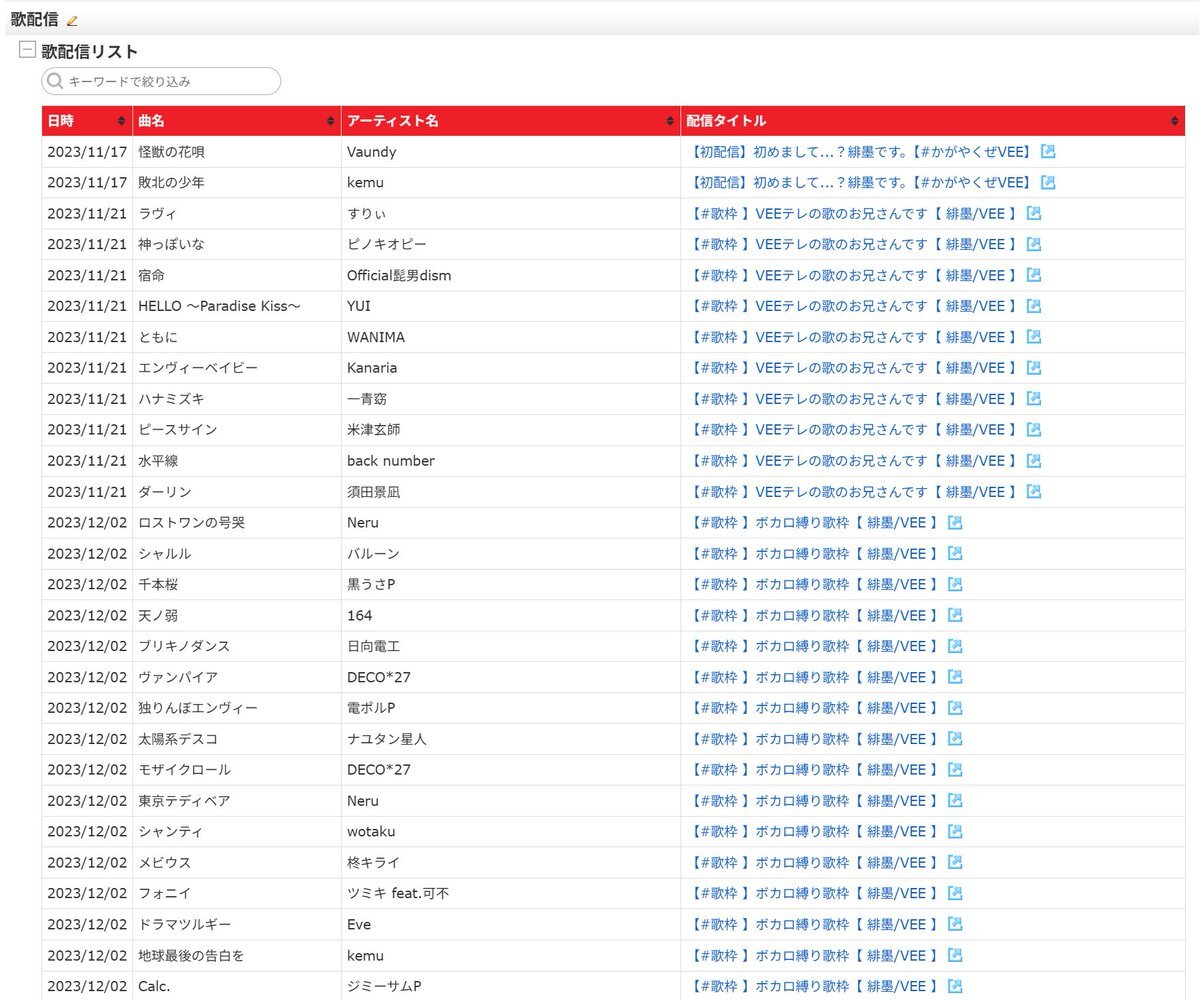This screenshot has height=1000, width=1200.
Task: Open external link icon in 怪獣の花唄 row
Action: pos(1048,152)
